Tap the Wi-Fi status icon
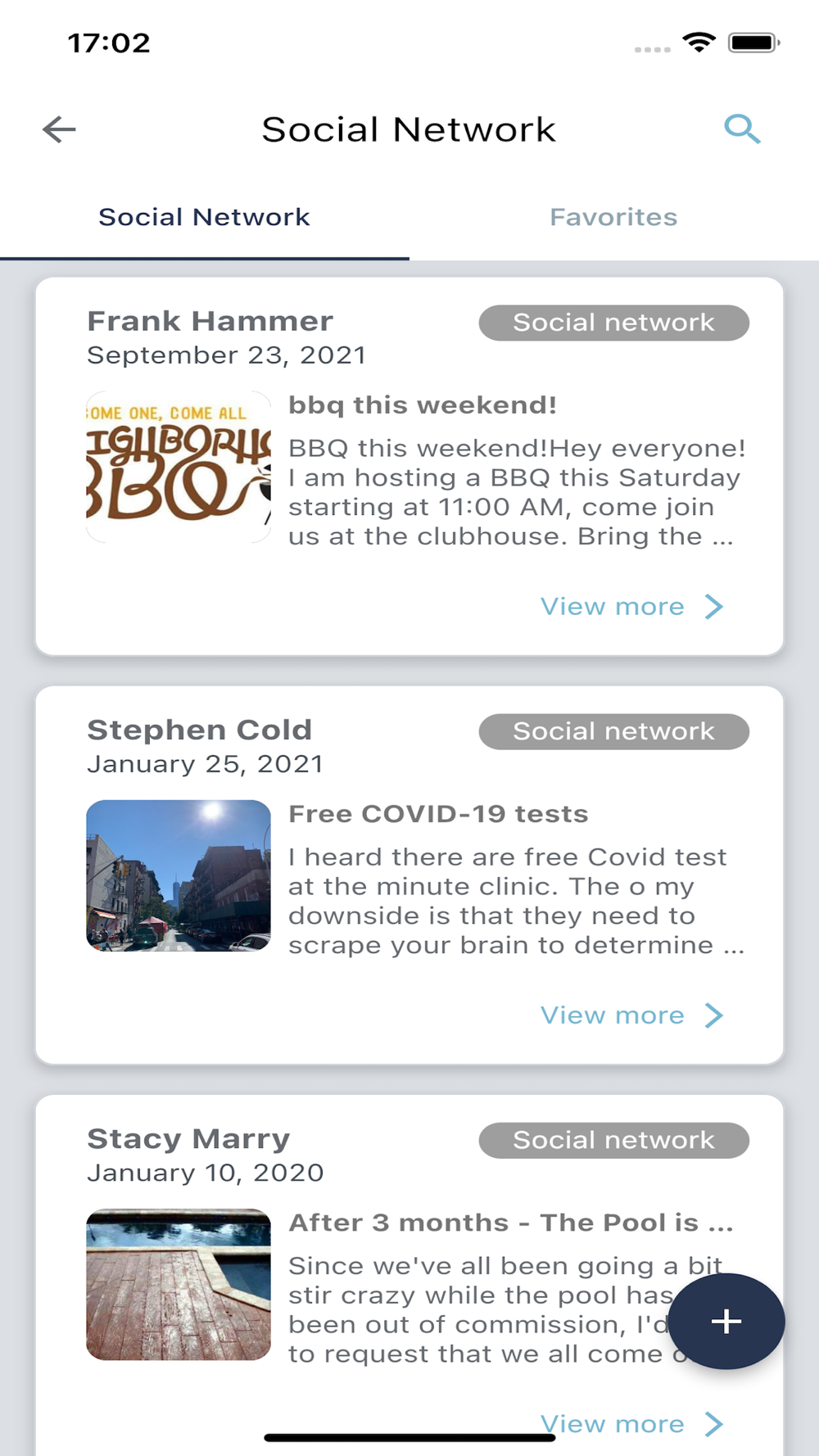Image resolution: width=819 pixels, height=1456 pixels. coord(699,43)
